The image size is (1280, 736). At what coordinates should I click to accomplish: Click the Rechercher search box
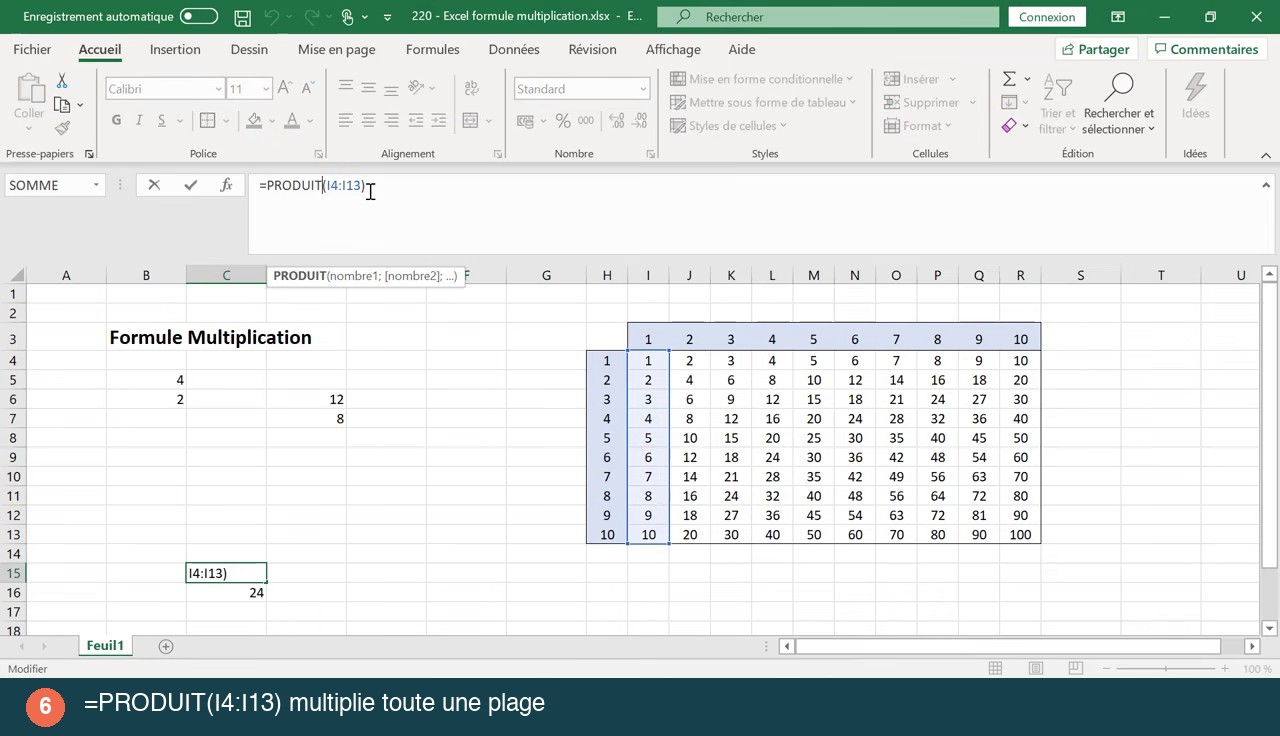(828, 17)
